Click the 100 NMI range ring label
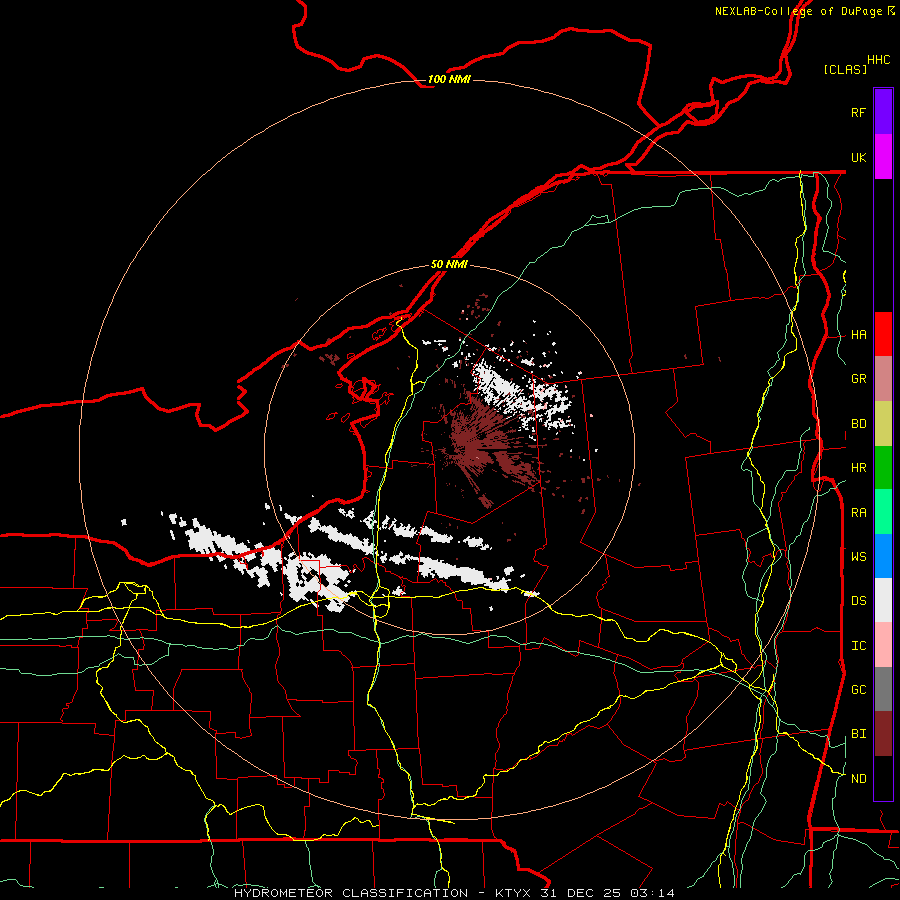900x900 pixels. click(449, 79)
